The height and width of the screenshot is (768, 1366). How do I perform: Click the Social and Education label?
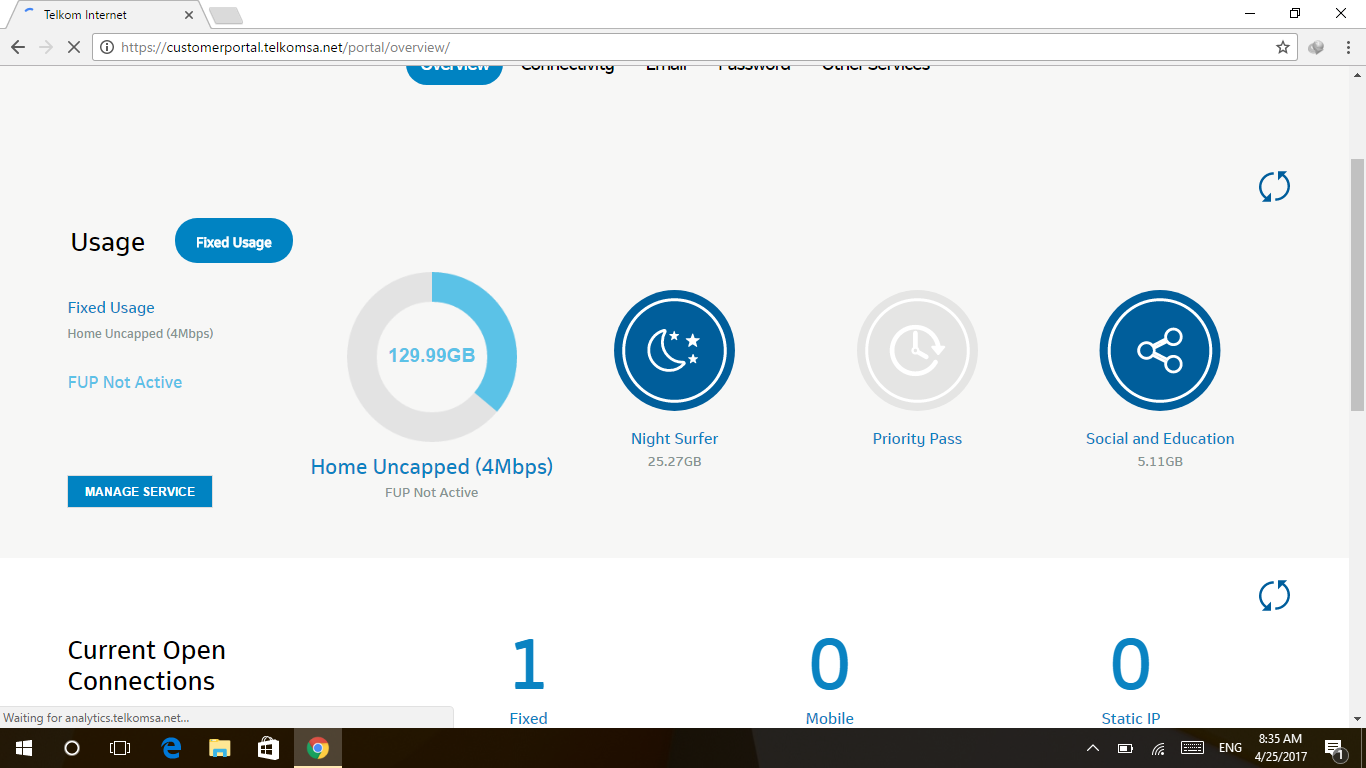click(x=1160, y=439)
